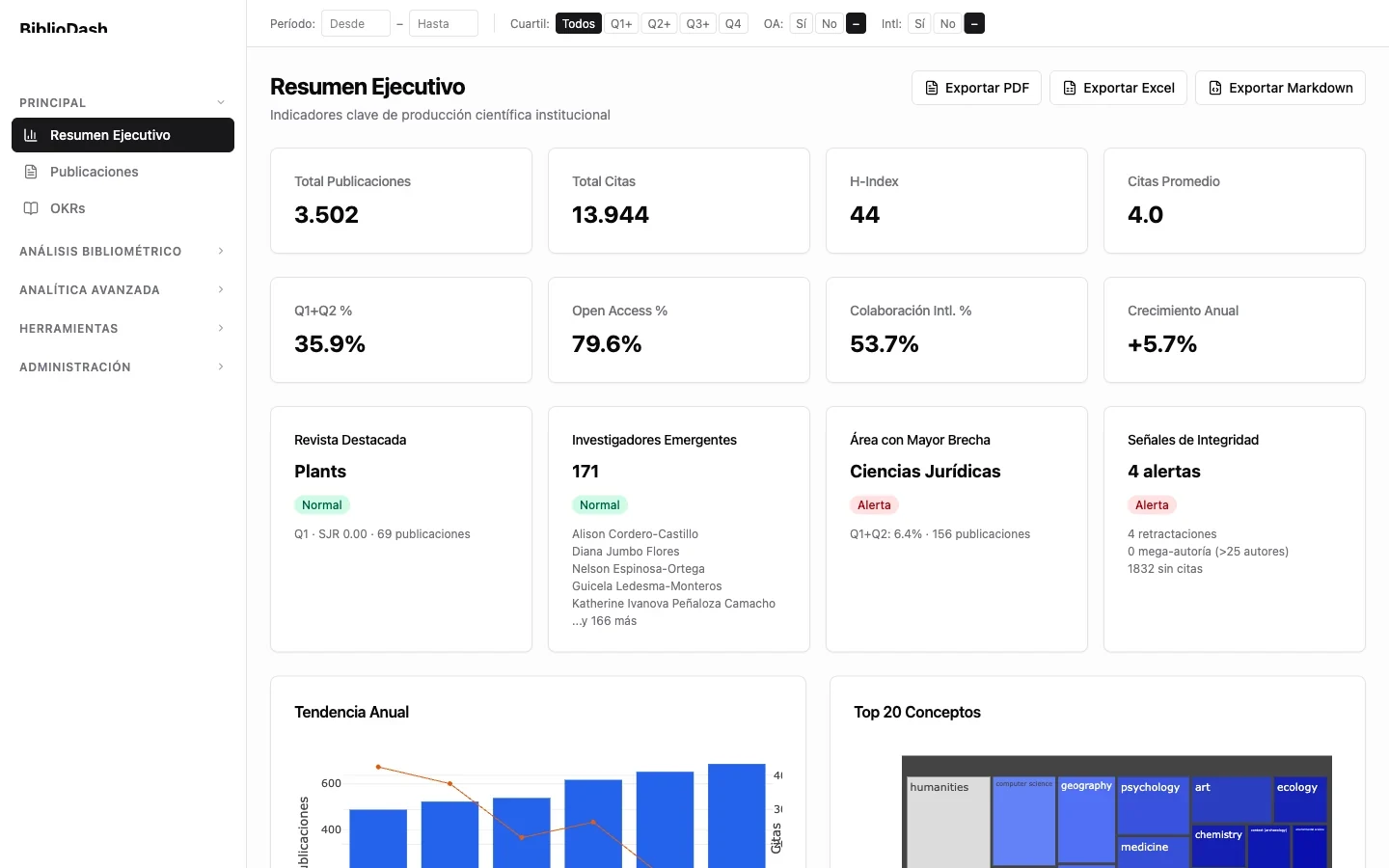Click the Citas Promedio value 4.0

1145,214
